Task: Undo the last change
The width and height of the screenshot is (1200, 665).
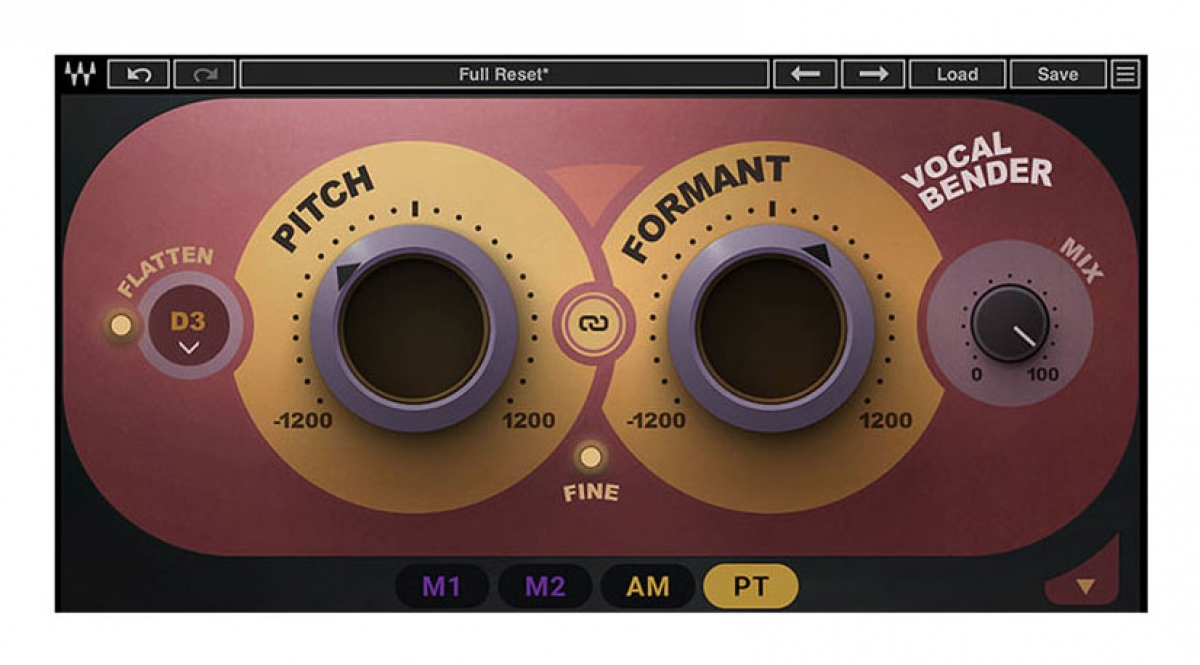Action: coord(139,75)
